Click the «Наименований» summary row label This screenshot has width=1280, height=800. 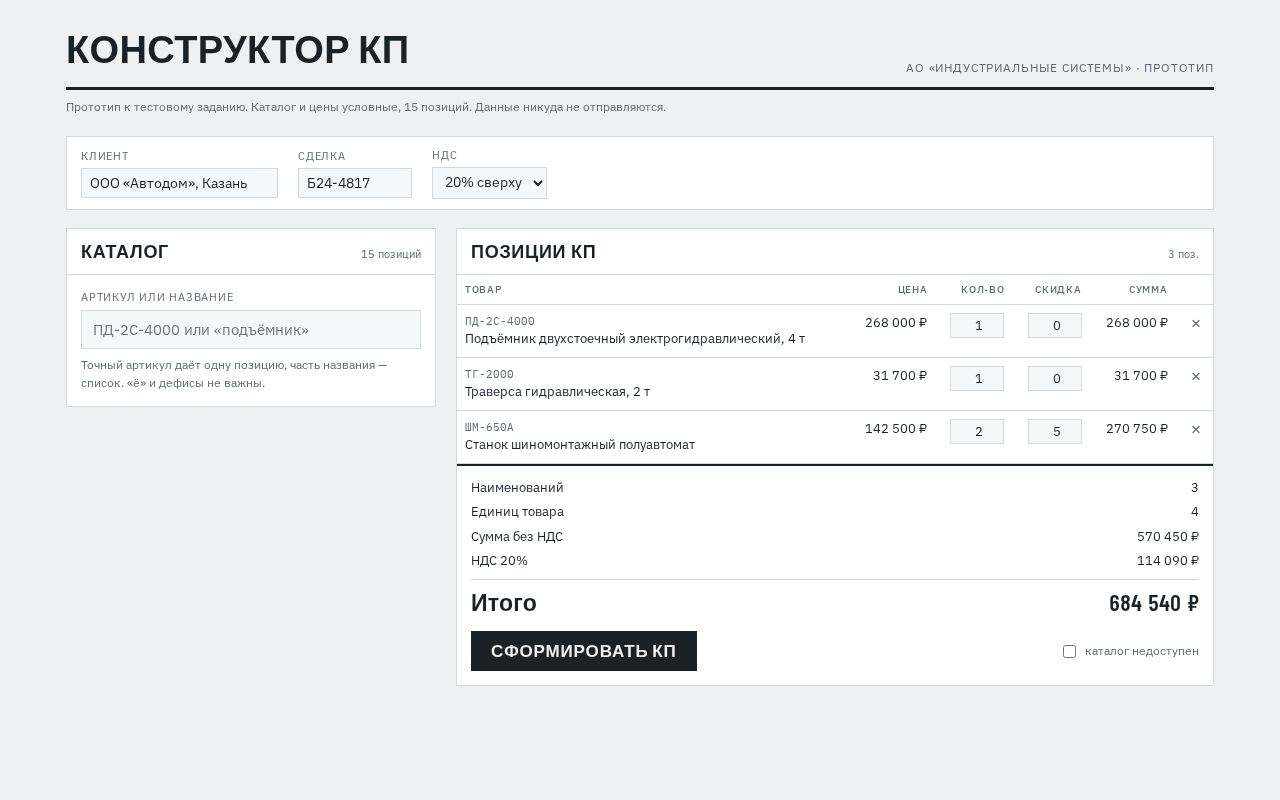[x=517, y=488]
